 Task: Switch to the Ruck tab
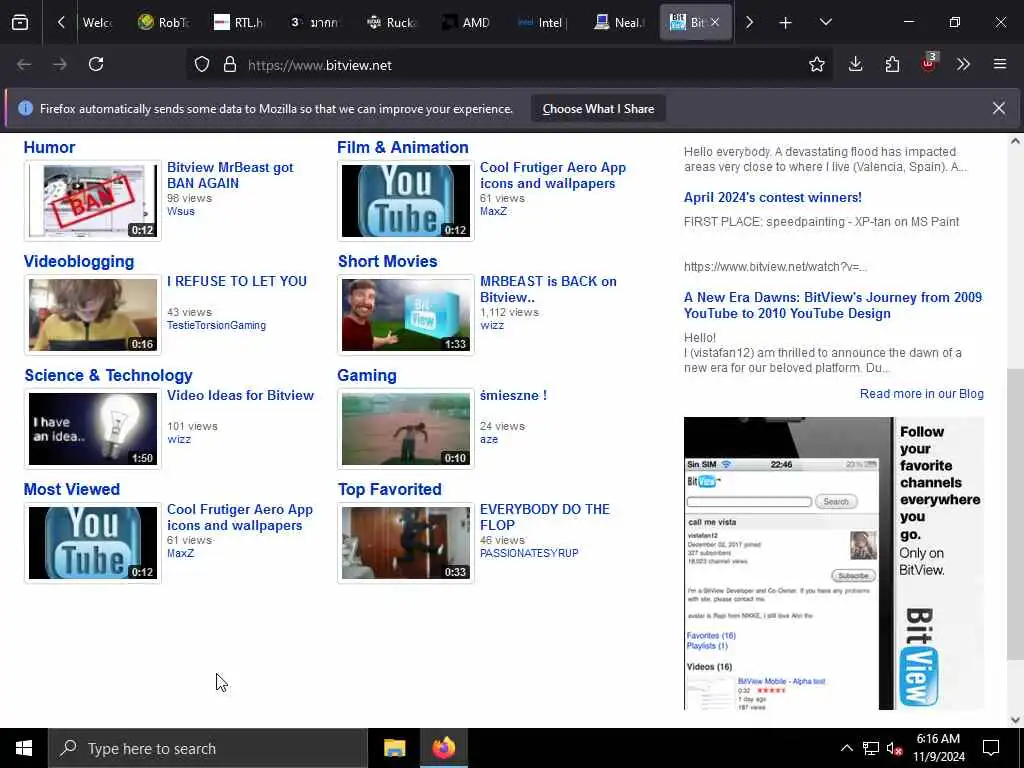coord(391,23)
